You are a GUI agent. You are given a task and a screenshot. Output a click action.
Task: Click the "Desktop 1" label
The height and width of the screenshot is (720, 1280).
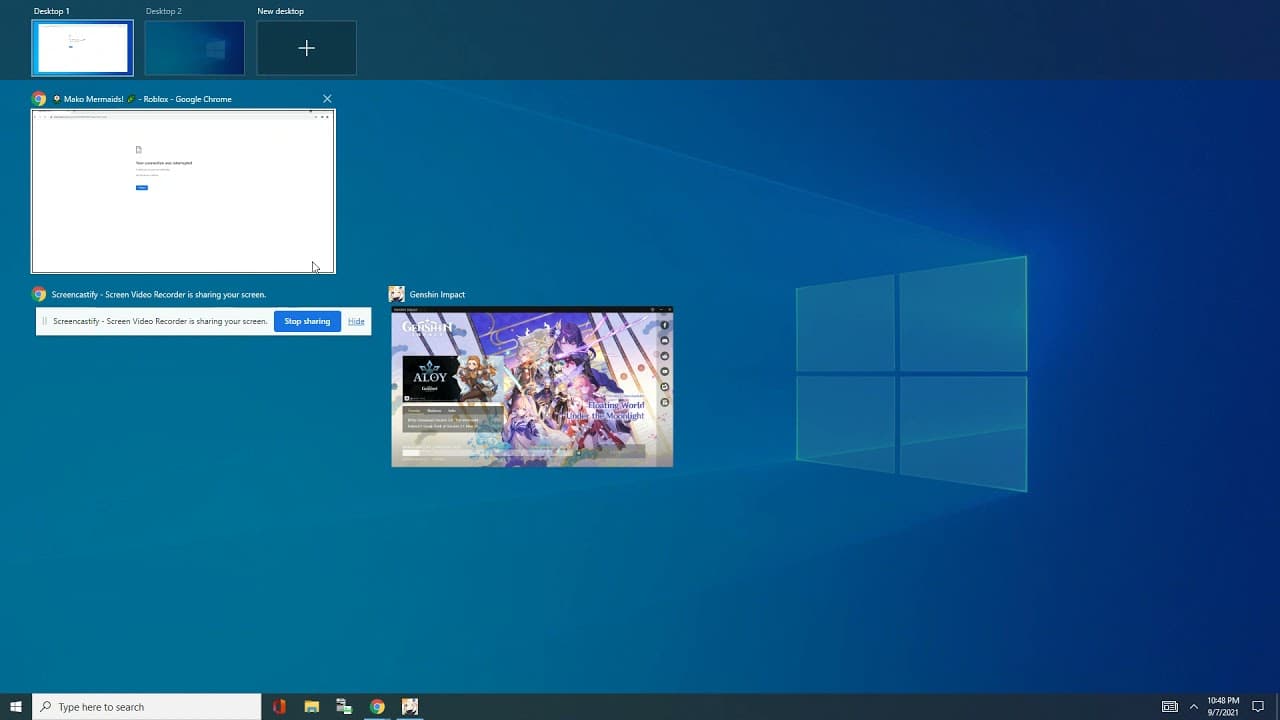click(52, 11)
